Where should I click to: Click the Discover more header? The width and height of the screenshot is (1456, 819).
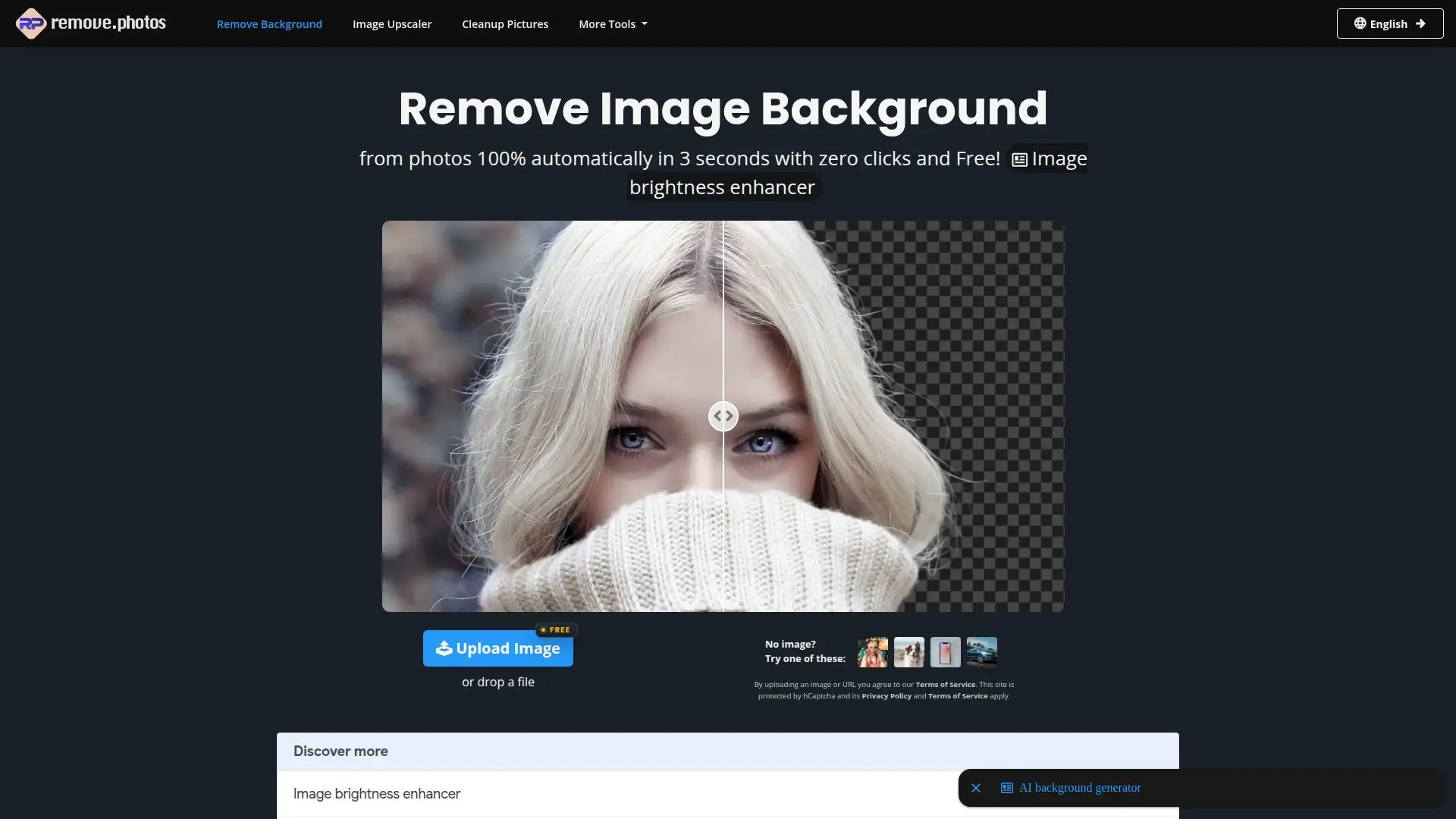coord(727,752)
